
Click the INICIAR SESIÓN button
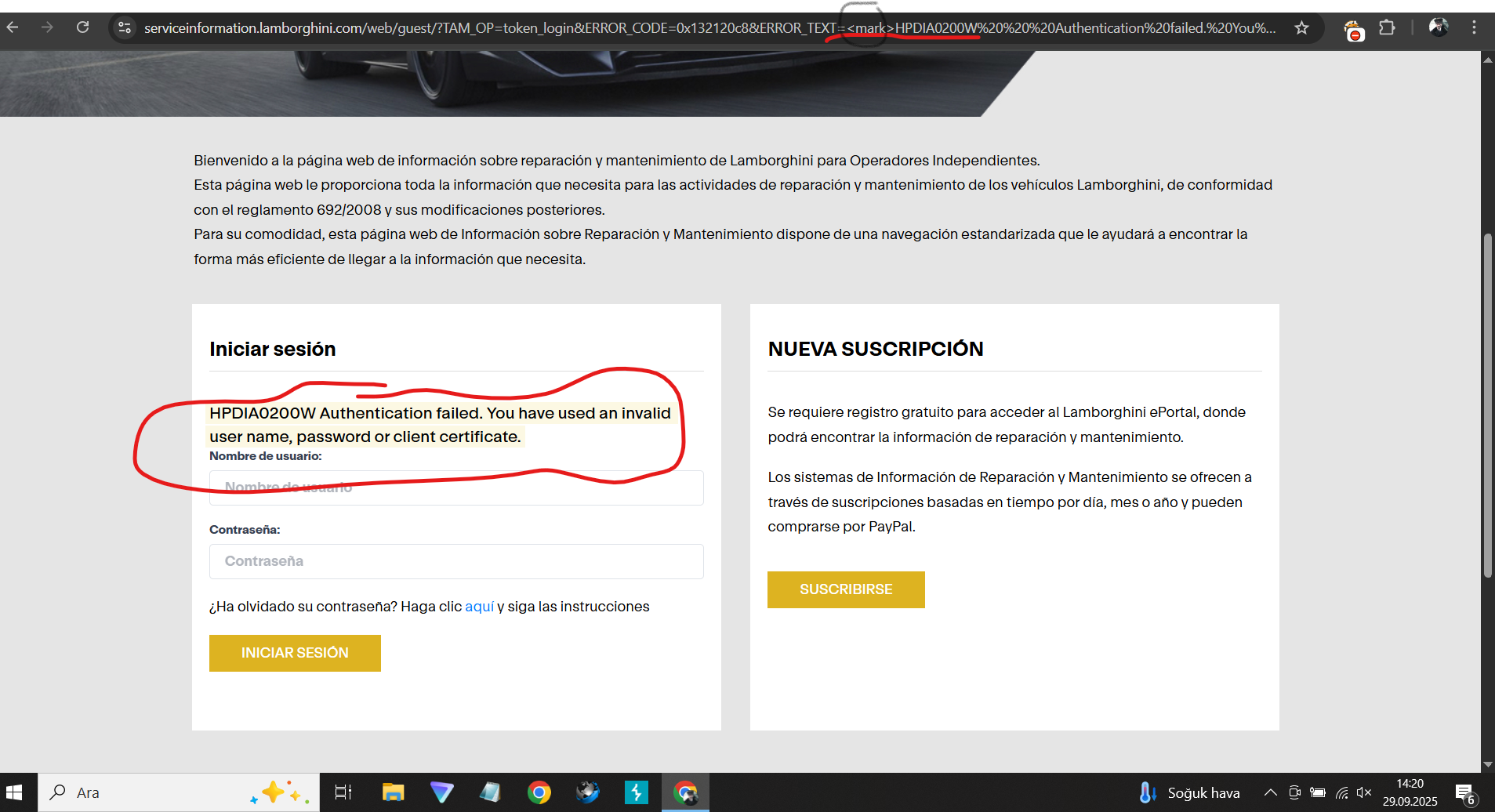tap(295, 653)
